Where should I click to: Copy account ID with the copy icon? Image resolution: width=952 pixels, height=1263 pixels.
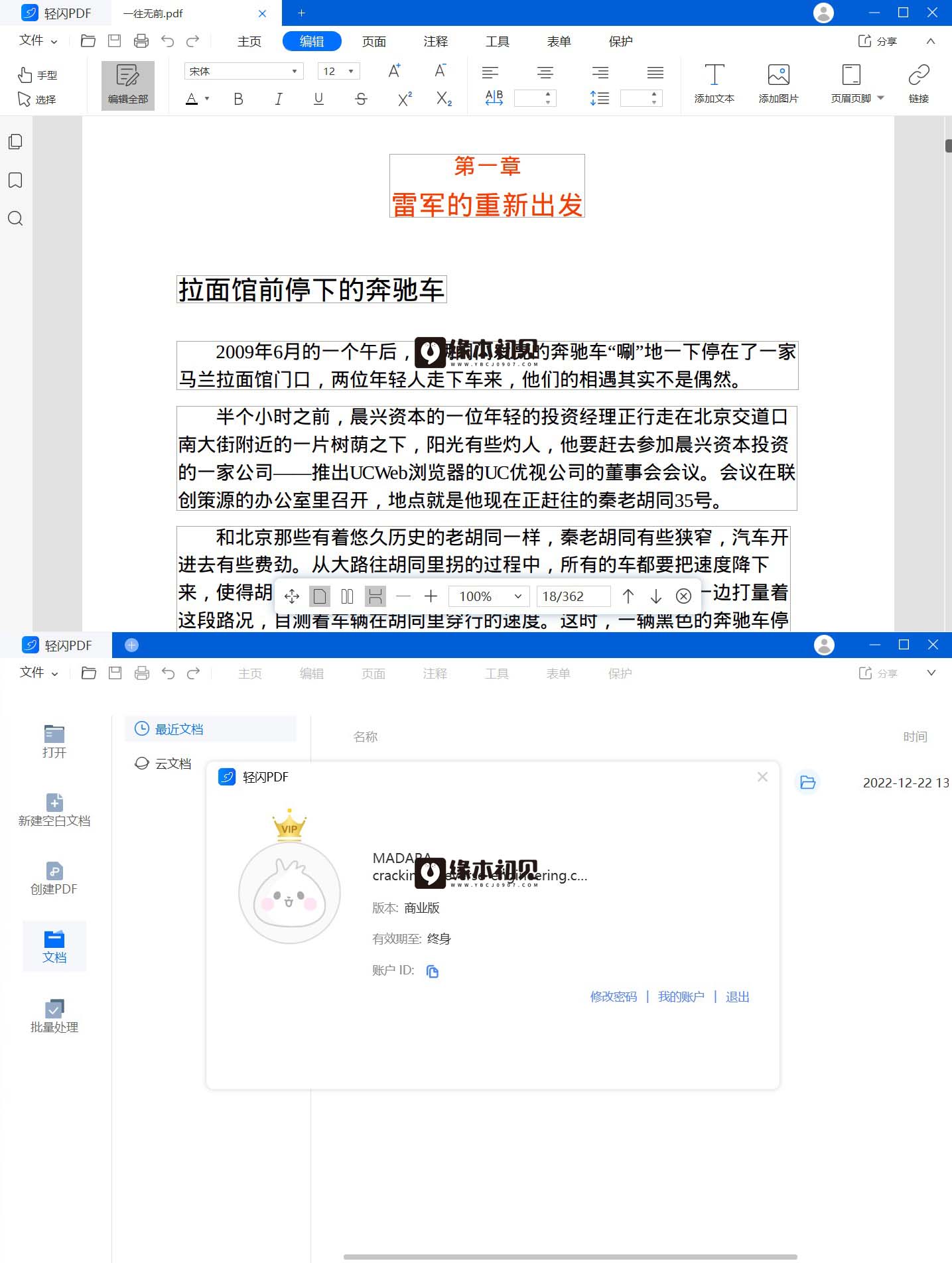point(432,971)
